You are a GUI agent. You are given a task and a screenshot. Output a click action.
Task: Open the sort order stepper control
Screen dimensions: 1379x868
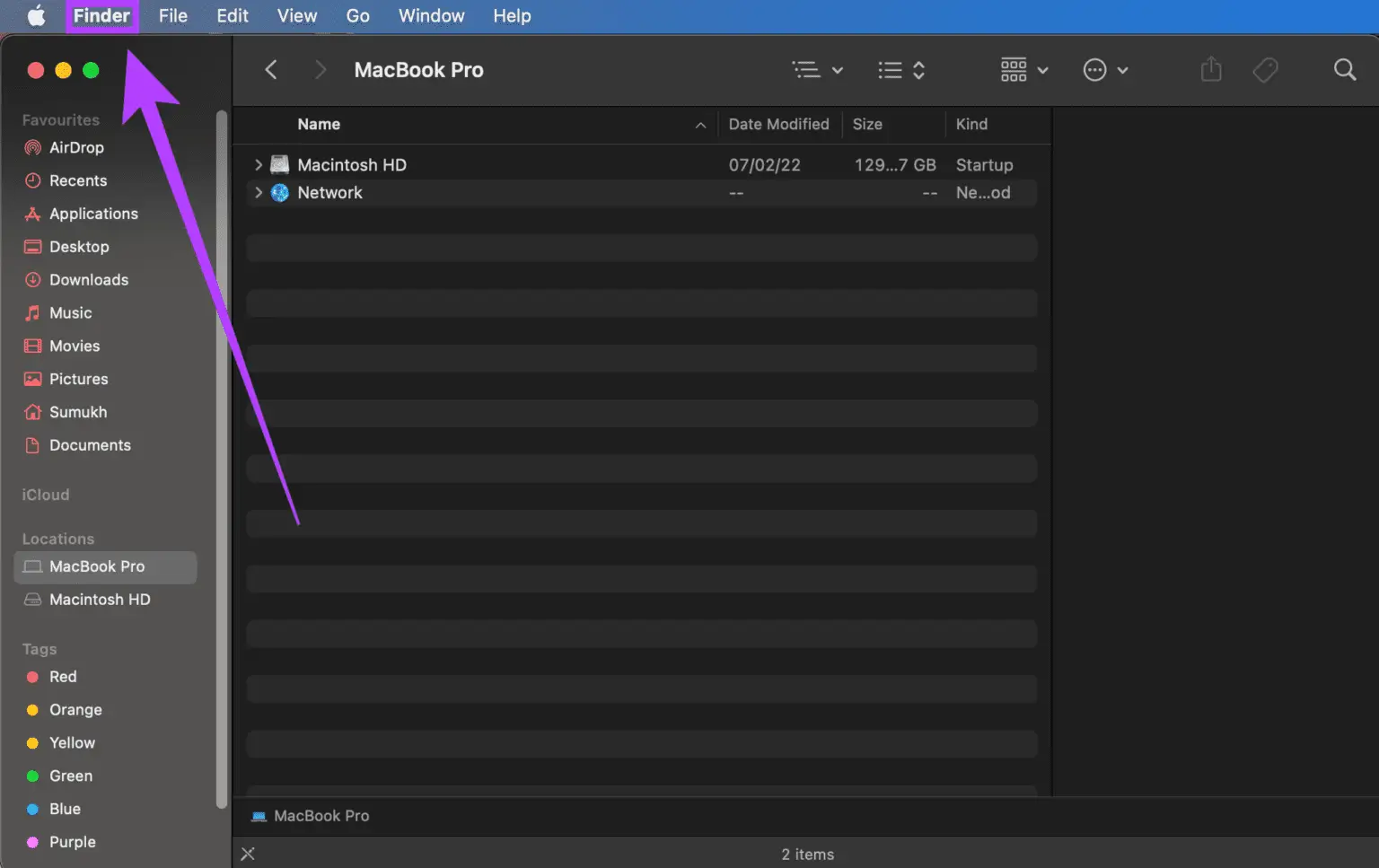[901, 70]
